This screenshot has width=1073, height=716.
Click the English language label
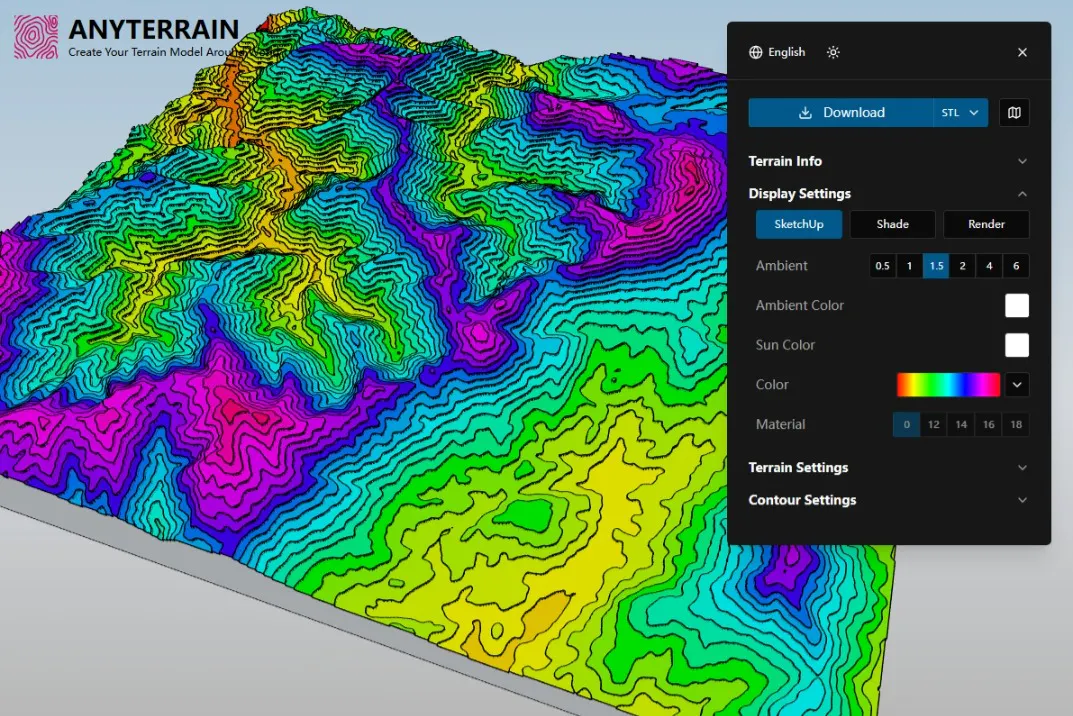[x=786, y=53]
